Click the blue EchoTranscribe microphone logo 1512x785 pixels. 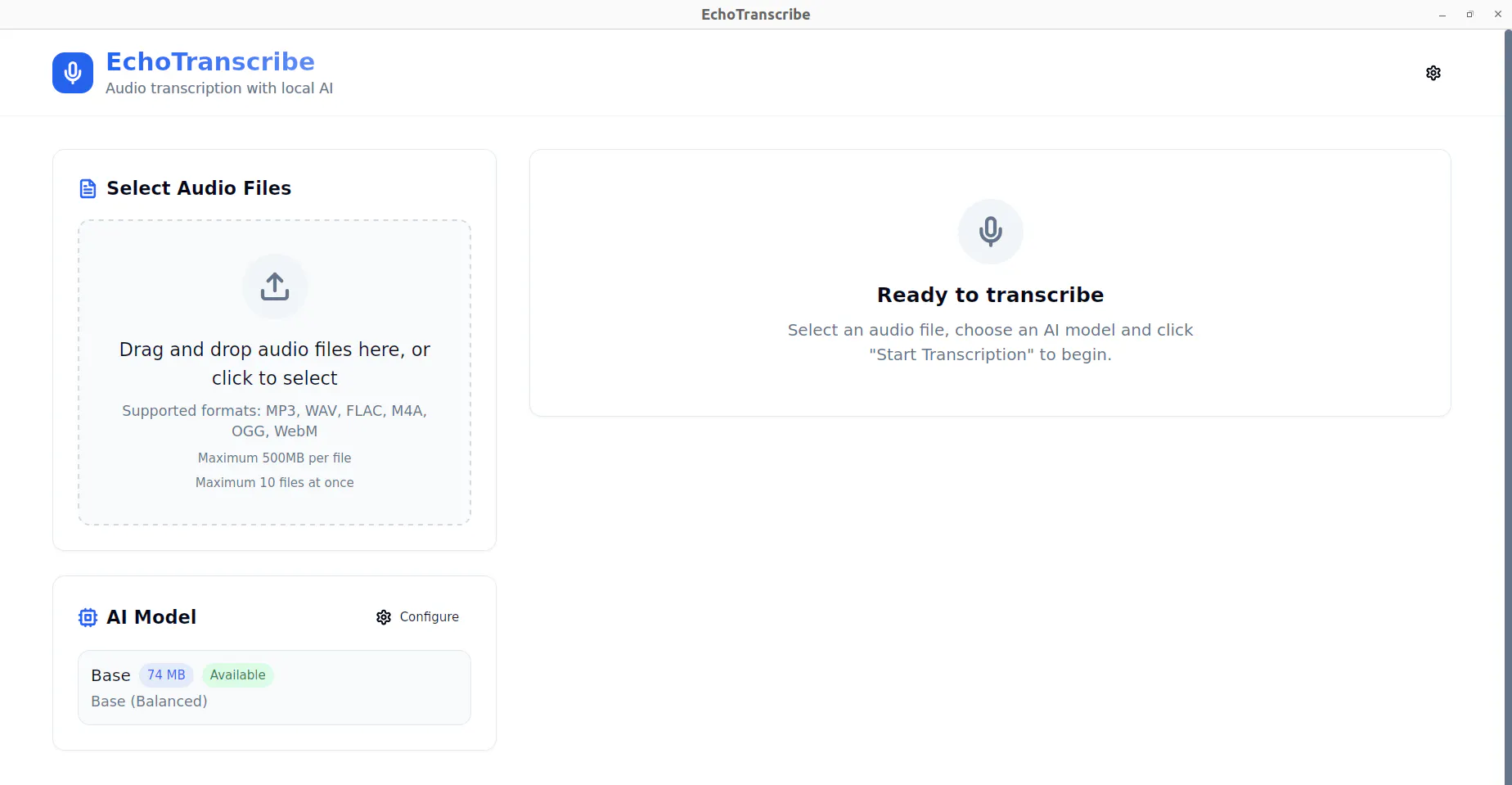[x=73, y=73]
